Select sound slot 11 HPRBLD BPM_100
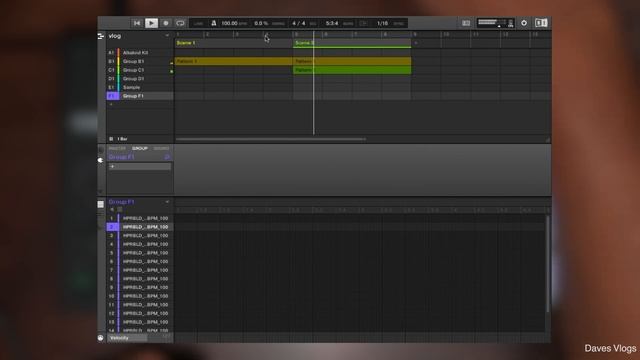Screen dimensions: 640x360 (140, 305)
